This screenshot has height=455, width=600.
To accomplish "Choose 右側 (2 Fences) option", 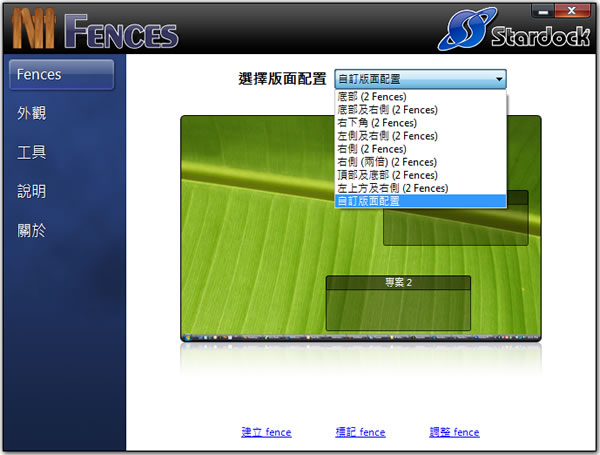I will pos(420,149).
